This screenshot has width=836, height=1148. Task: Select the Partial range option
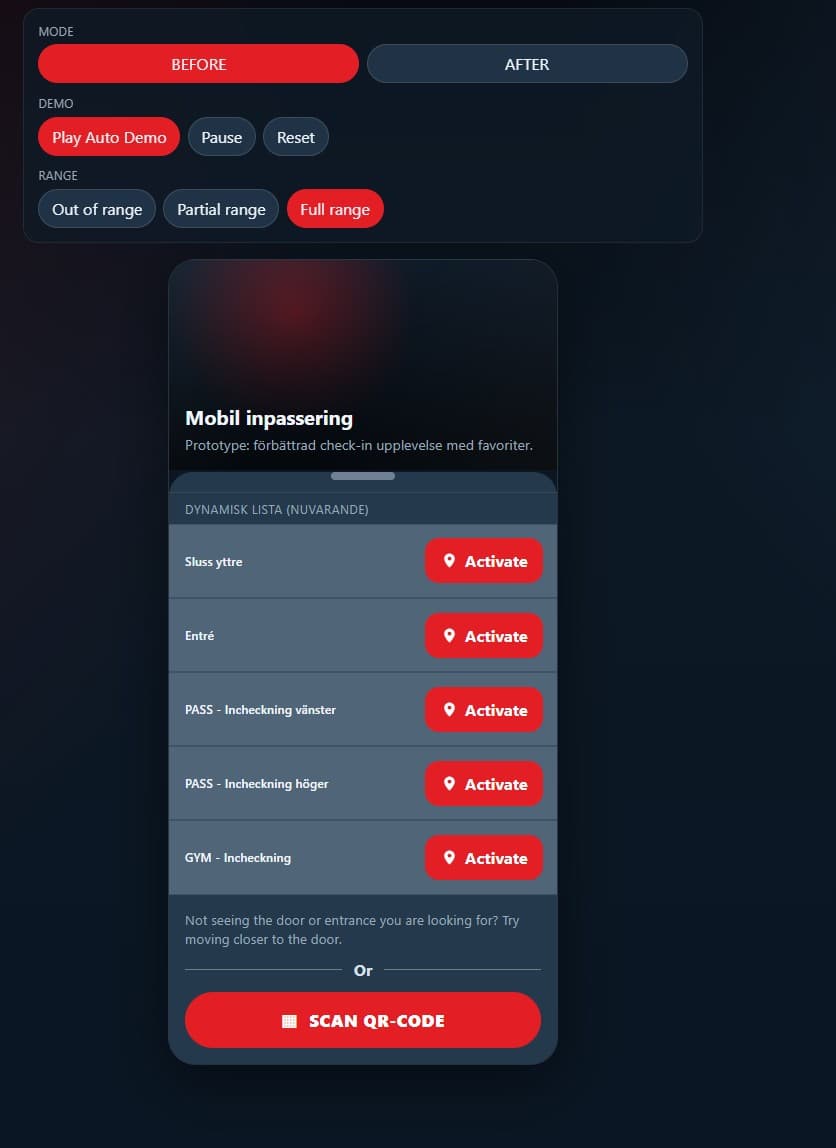point(221,209)
